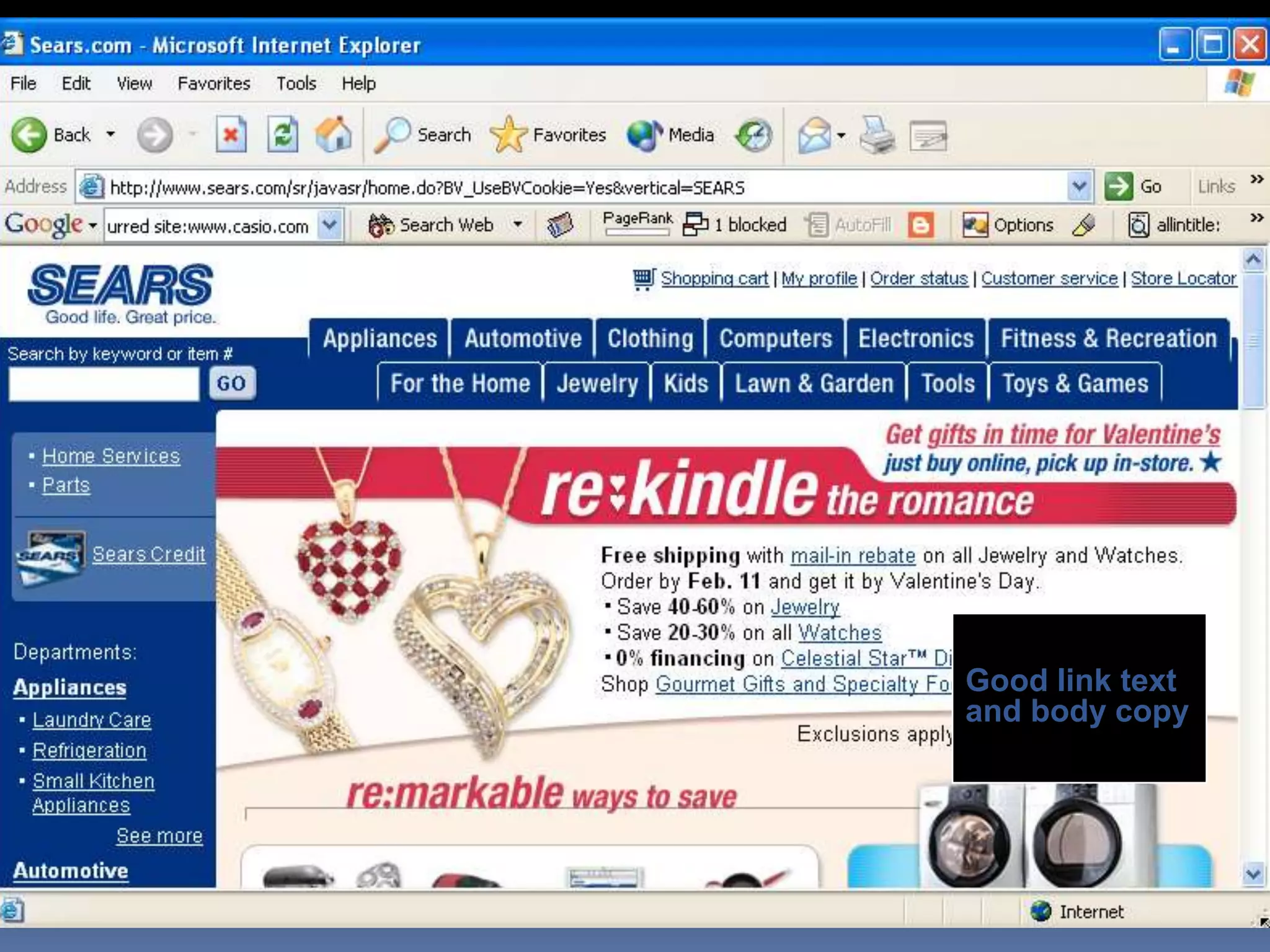
Task: Open the View menu
Action: (x=135, y=83)
